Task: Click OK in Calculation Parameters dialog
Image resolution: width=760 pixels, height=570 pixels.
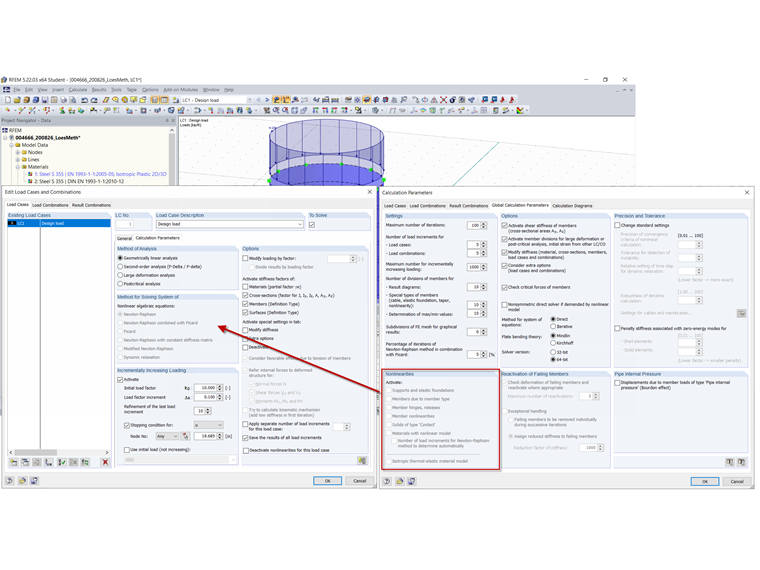Action: [705, 481]
